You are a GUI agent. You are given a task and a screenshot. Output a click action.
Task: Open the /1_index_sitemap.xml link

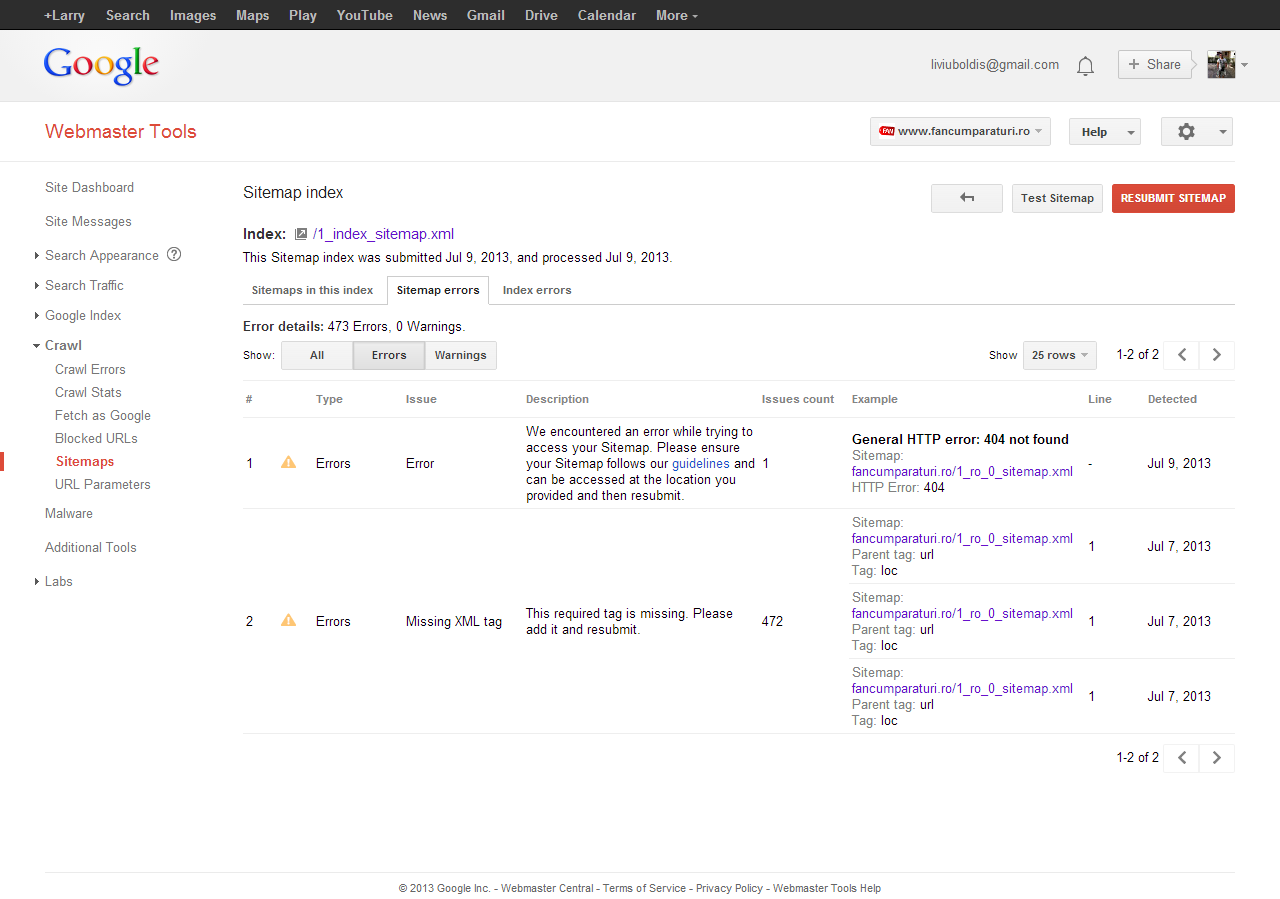point(383,234)
